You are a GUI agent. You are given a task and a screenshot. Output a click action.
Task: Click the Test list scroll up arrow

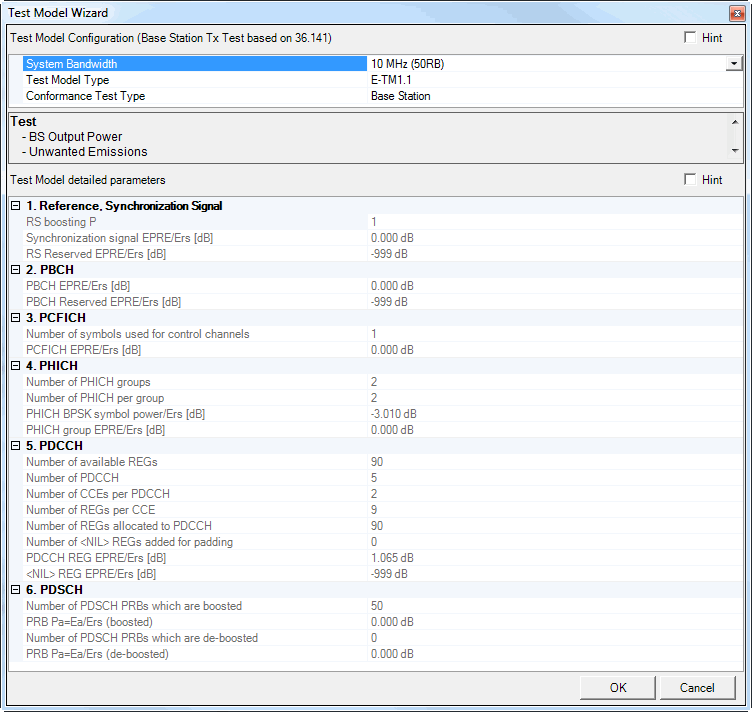point(735,122)
